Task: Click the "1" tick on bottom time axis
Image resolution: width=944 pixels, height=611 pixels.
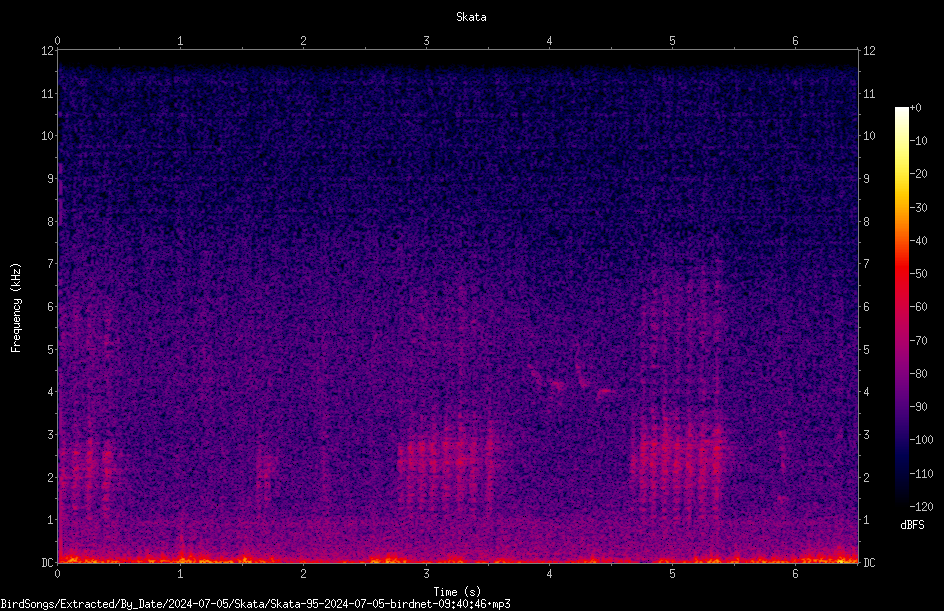Action: [180, 574]
